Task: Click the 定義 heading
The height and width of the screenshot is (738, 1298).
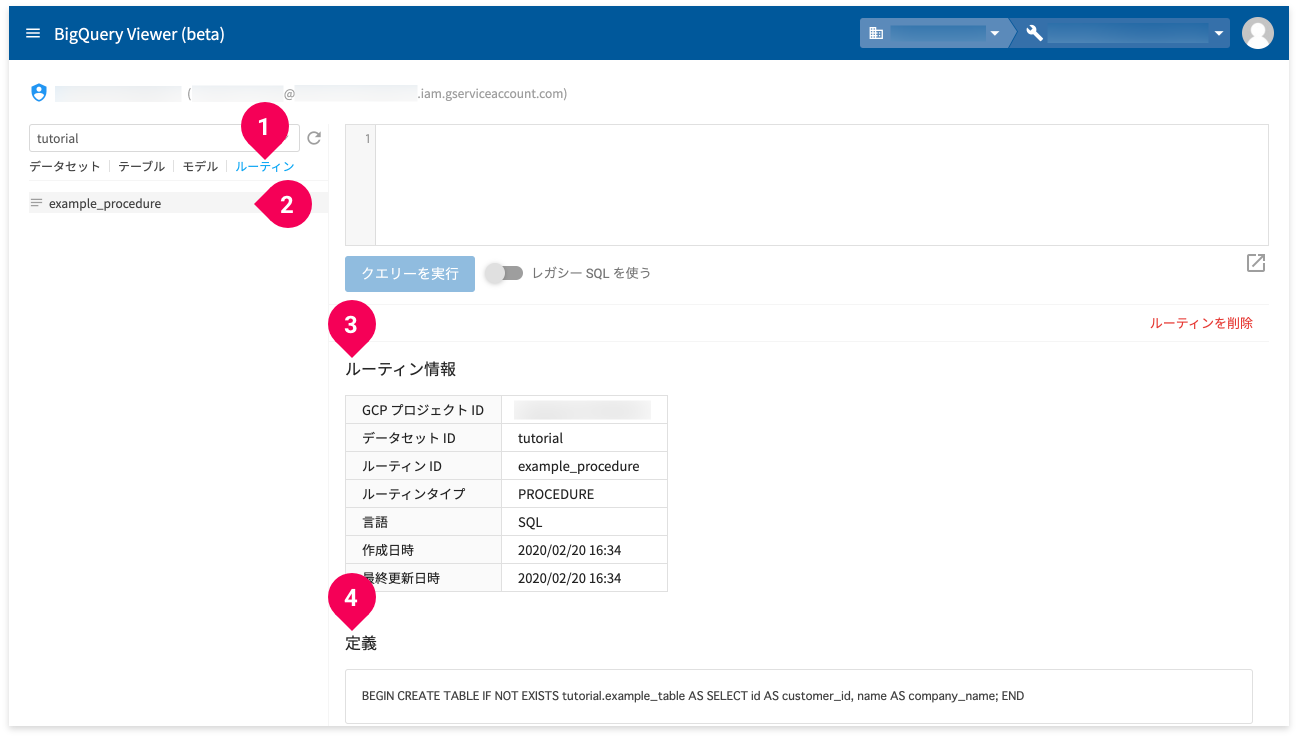Action: point(361,643)
